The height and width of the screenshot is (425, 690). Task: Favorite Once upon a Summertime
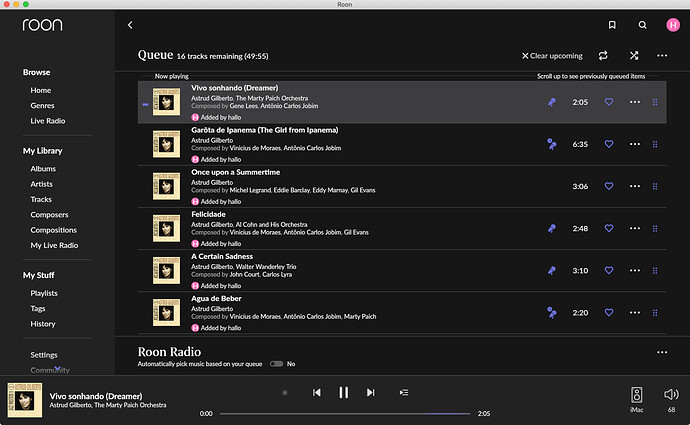[x=609, y=186]
